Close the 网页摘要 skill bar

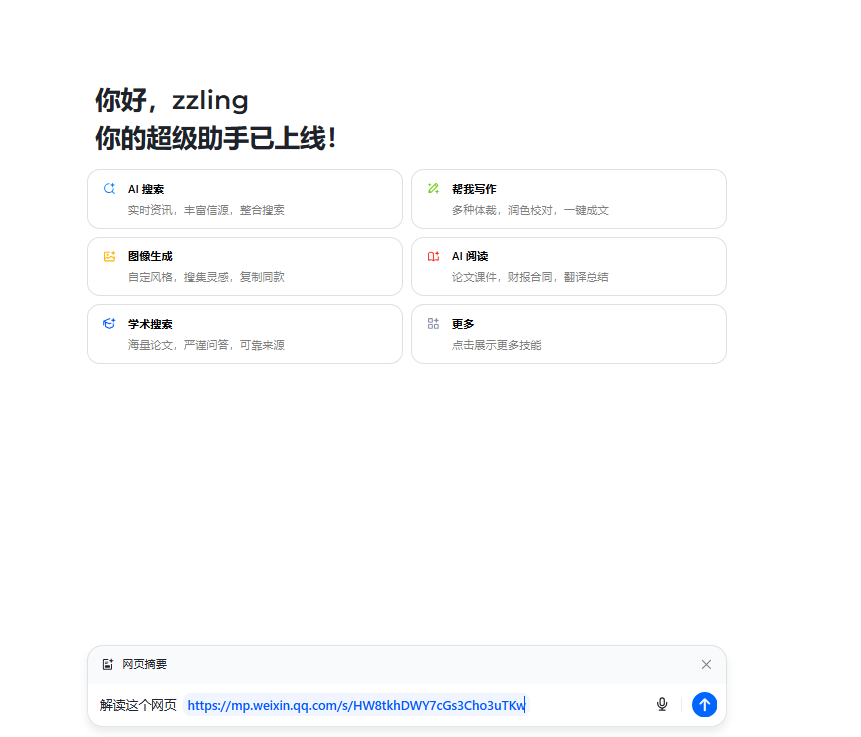706,665
